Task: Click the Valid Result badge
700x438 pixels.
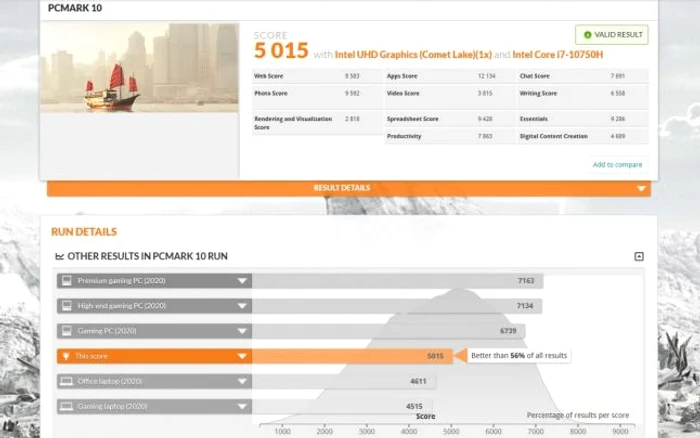Action: (x=612, y=35)
